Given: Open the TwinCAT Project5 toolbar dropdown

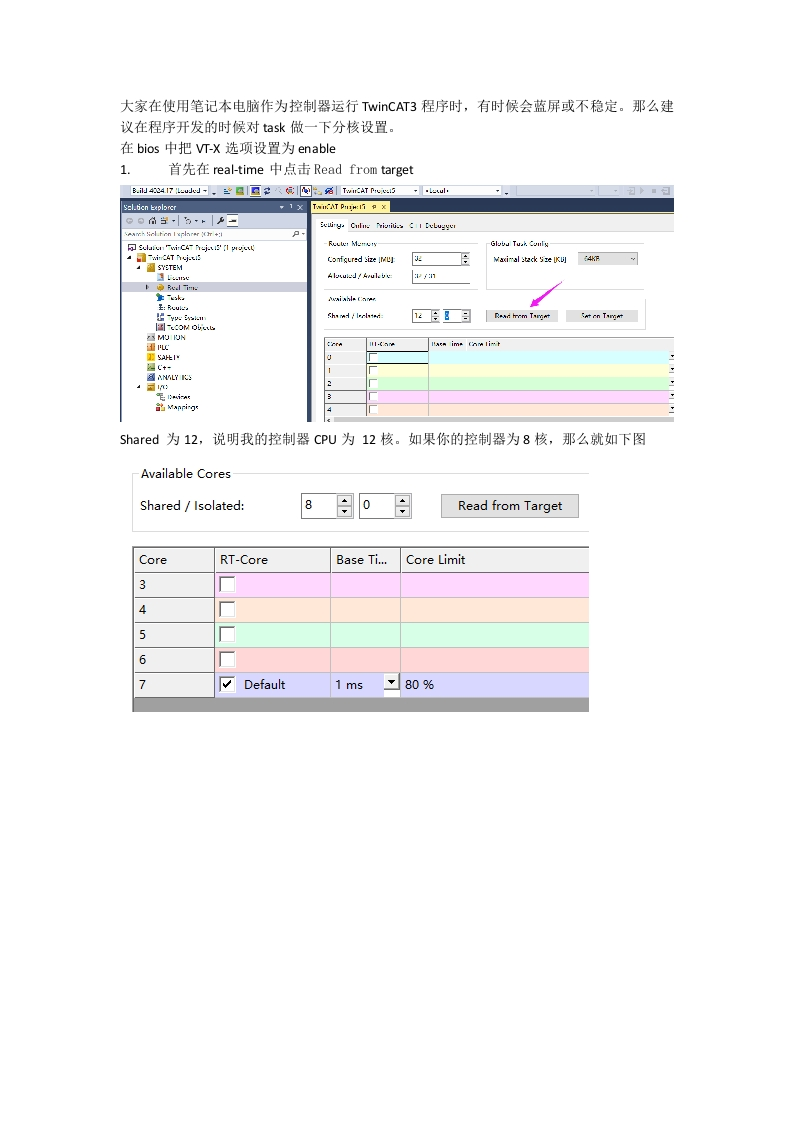Looking at the screenshot, I should (x=415, y=191).
